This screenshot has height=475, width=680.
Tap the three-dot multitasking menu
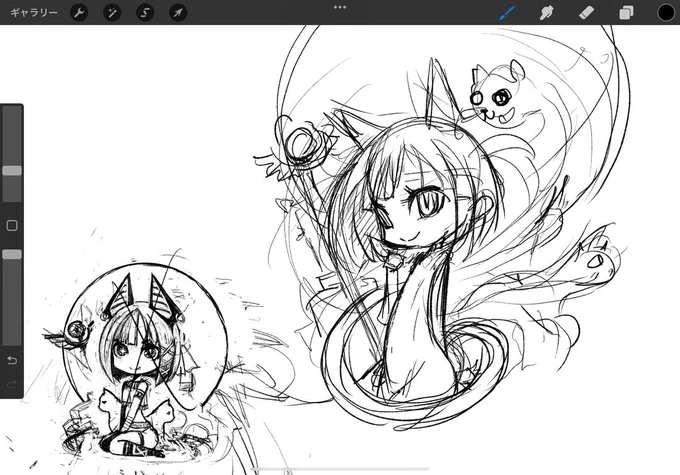pyautogui.click(x=340, y=7)
